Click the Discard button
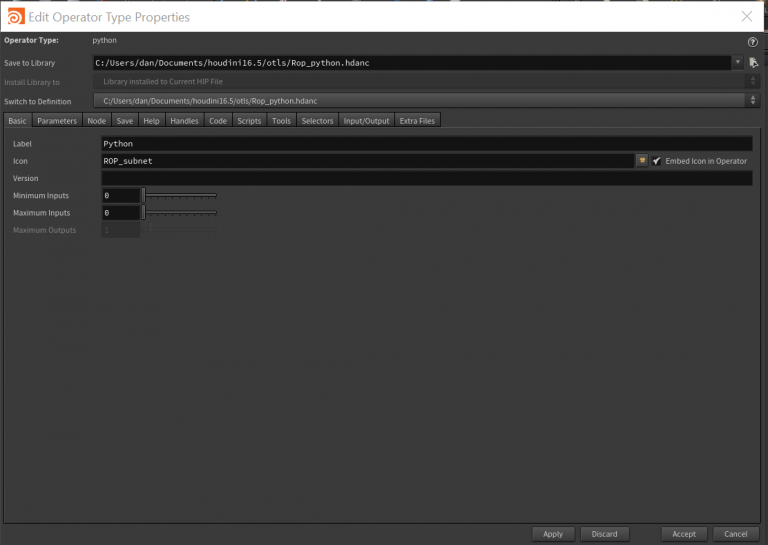The height and width of the screenshot is (545, 768). click(x=604, y=534)
